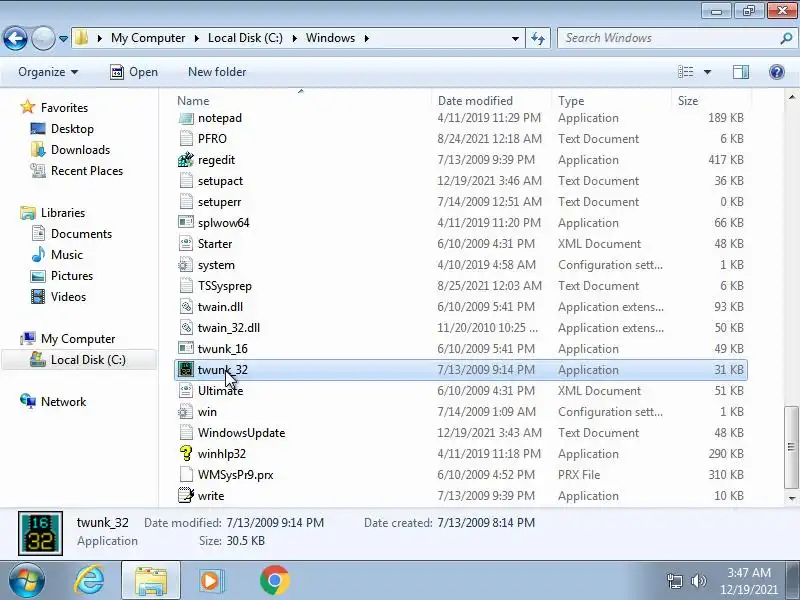Open Downloads in the navigation pane
This screenshot has height=600, width=800.
pyautogui.click(x=80, y=149)
